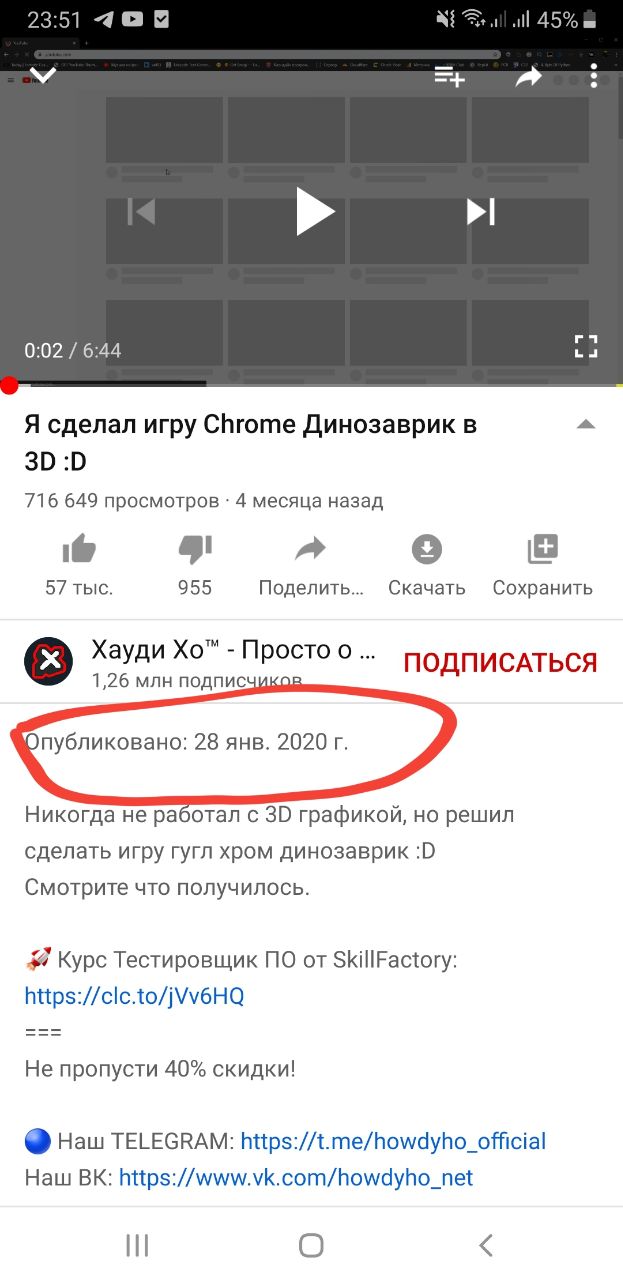This screenshot has width=623, height=1280.
Task: Open the Хауди Хо channel avatar
Action: click(x=48, y=660)
